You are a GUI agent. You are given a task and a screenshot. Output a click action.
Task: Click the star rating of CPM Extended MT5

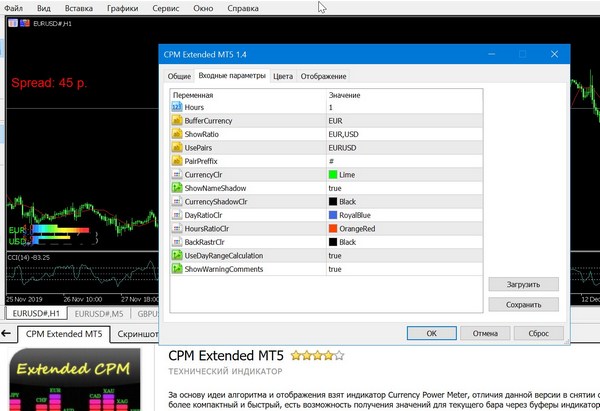point(317,356)
